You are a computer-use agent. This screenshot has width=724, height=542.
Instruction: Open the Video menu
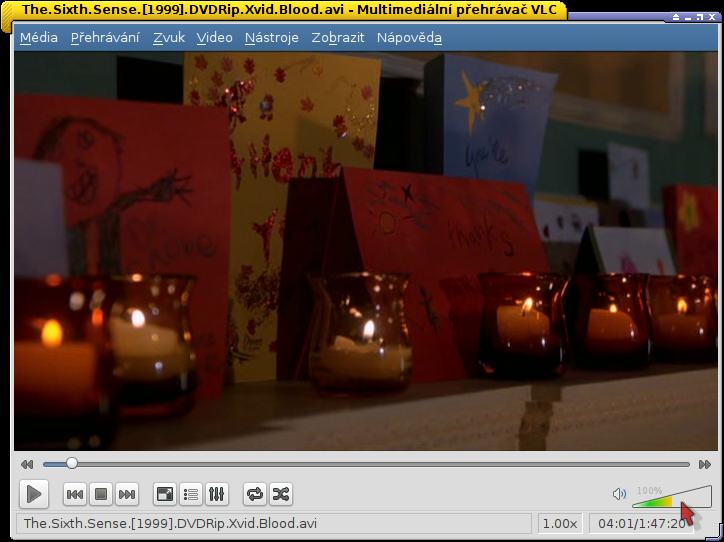tap(214, 37)
